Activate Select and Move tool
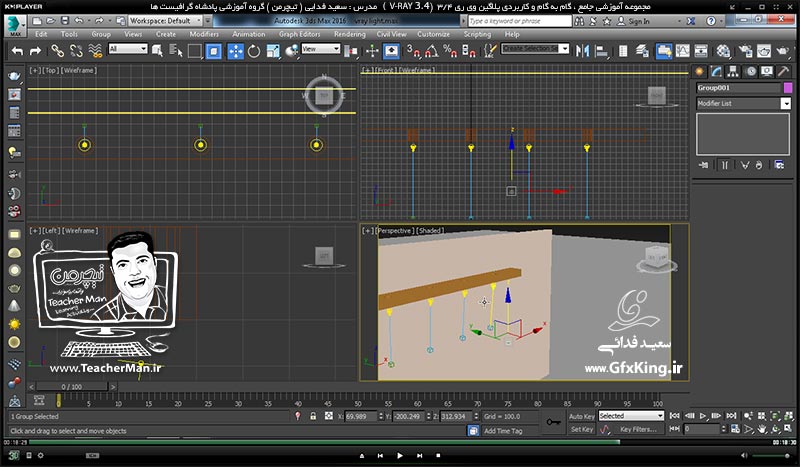The height and width of the screenshot is (467, 800). pyautogui.click(x=235, y=51)
